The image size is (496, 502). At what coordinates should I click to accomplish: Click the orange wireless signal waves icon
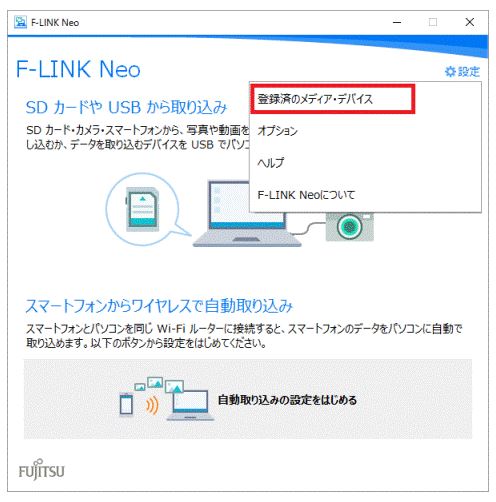[x=152, y=405]
